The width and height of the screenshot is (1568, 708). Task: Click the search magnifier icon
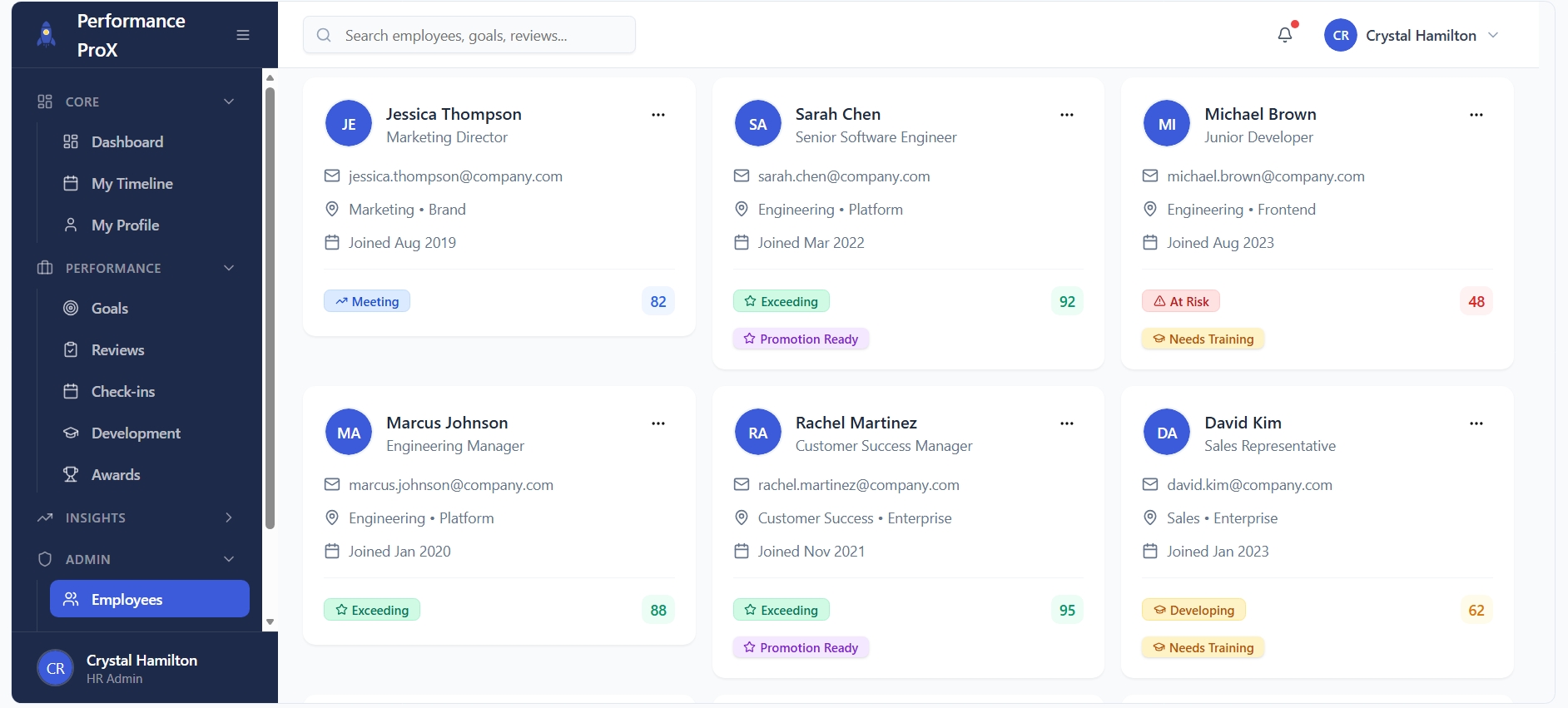tap(325, 35)
